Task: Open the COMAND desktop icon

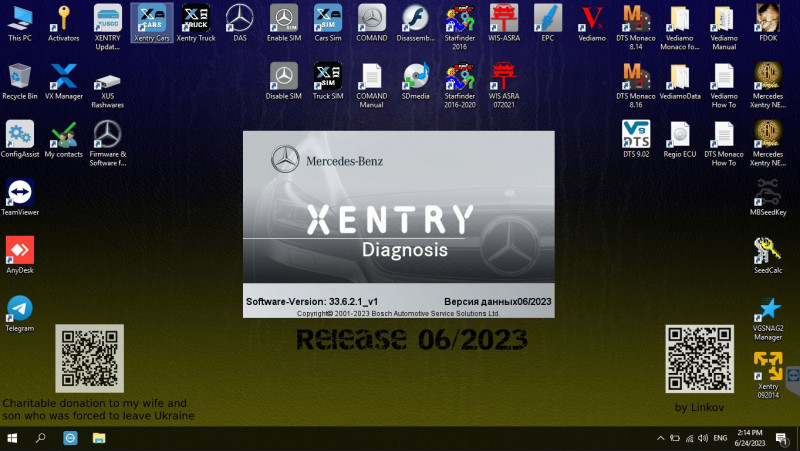Action: [x=372, y=23]
